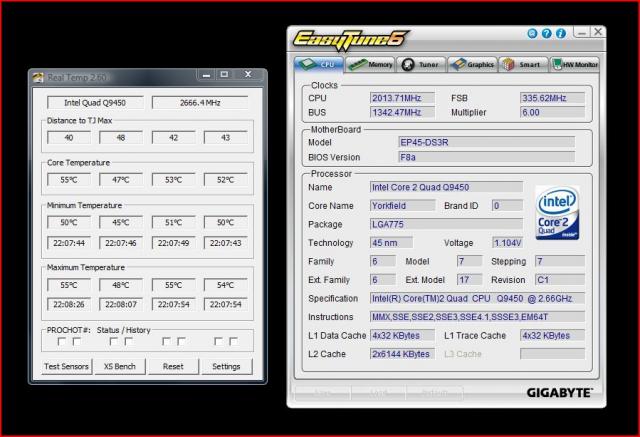Toggle first core's PROCHOT status checkbox

pos(62,341)
